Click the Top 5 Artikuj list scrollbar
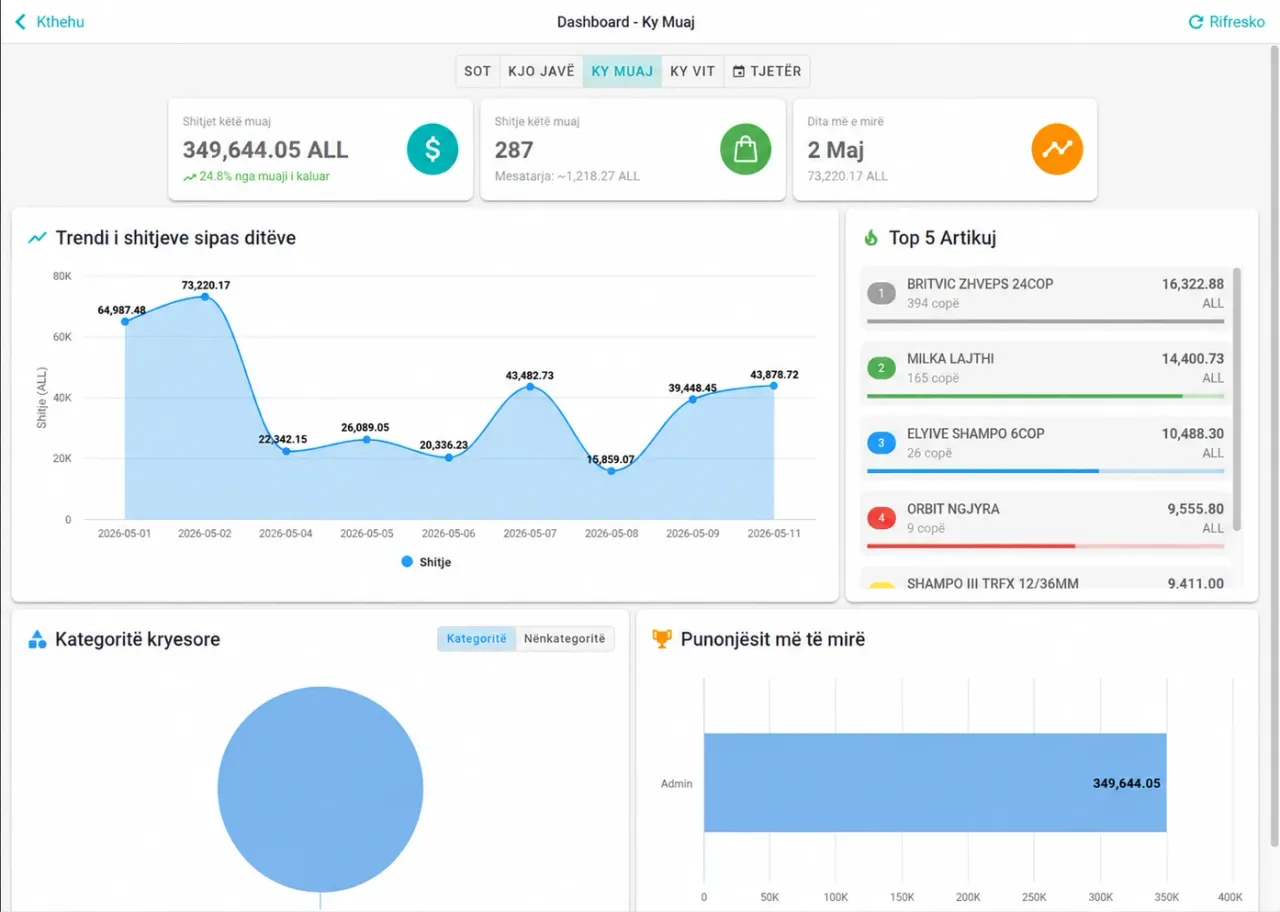Image resolution: width=1280 pixels, height=912 pixels. (x=1237, y=399)
